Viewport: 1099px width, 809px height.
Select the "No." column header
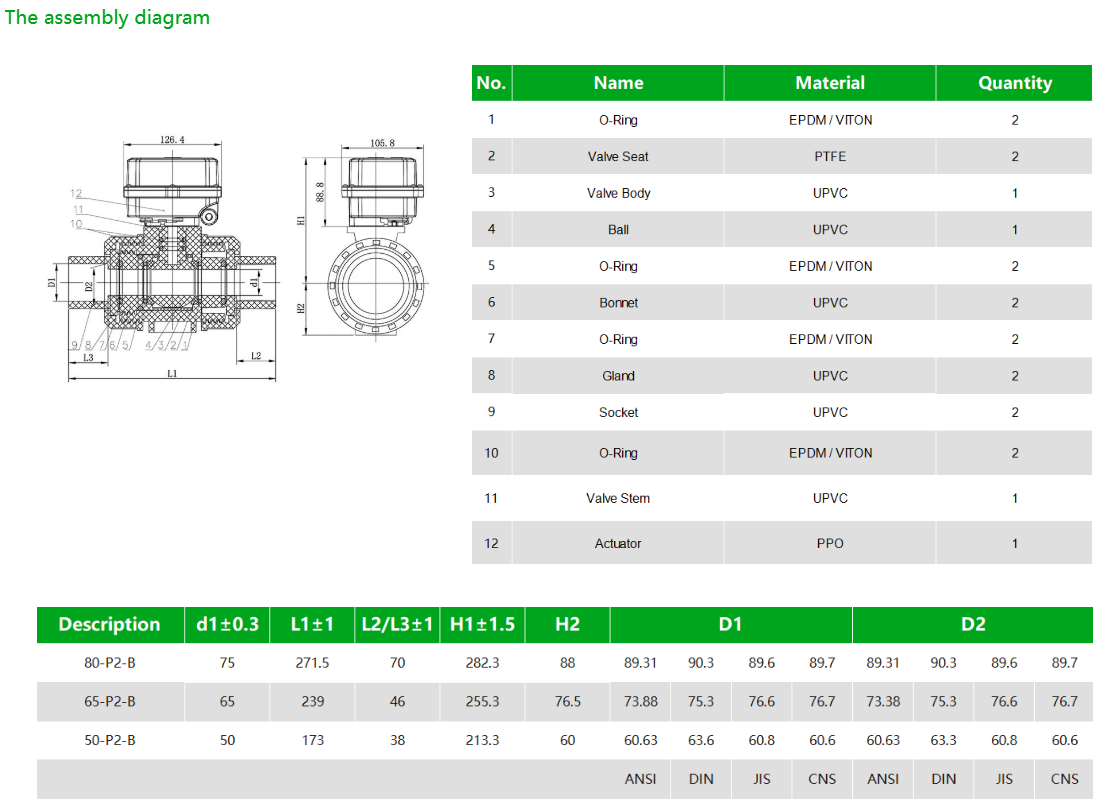coord(491,83)
